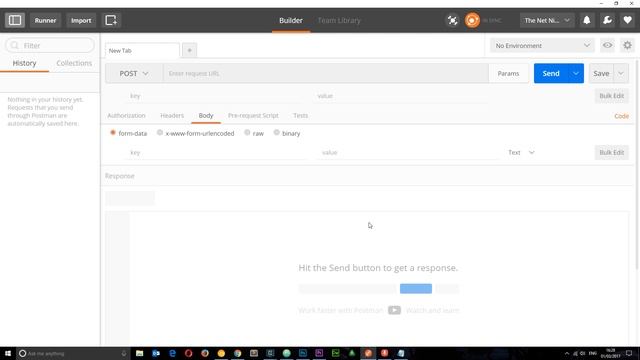Viewport: 640px width, 360px height.
Task: Click Bulk Edit in the body section
Action: pos(611,152)
